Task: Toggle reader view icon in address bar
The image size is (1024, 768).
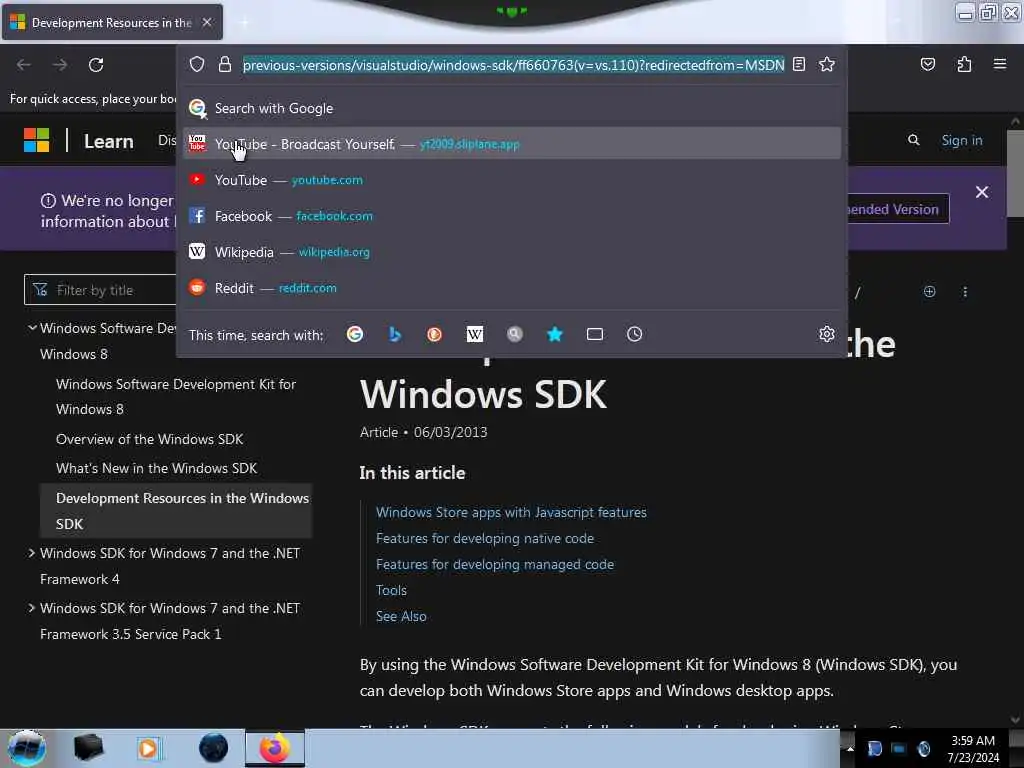Action: 799,64
